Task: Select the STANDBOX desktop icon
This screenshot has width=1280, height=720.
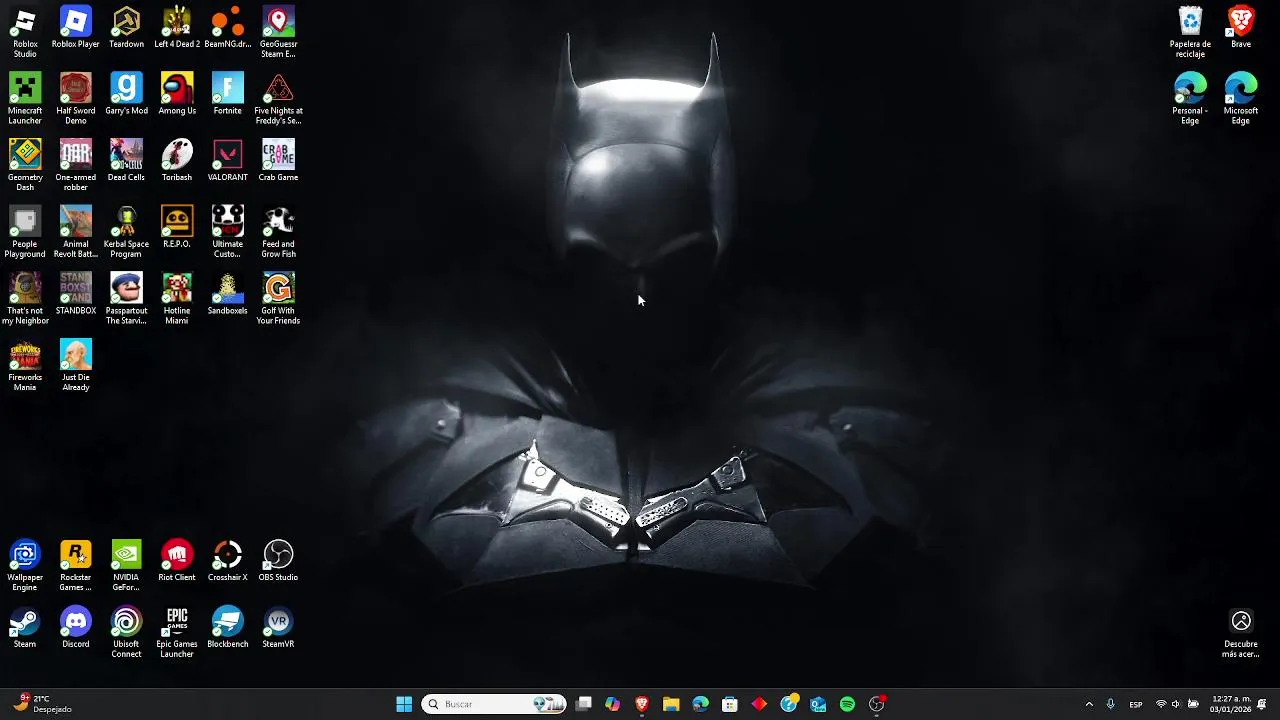Action: pos(76,295)
